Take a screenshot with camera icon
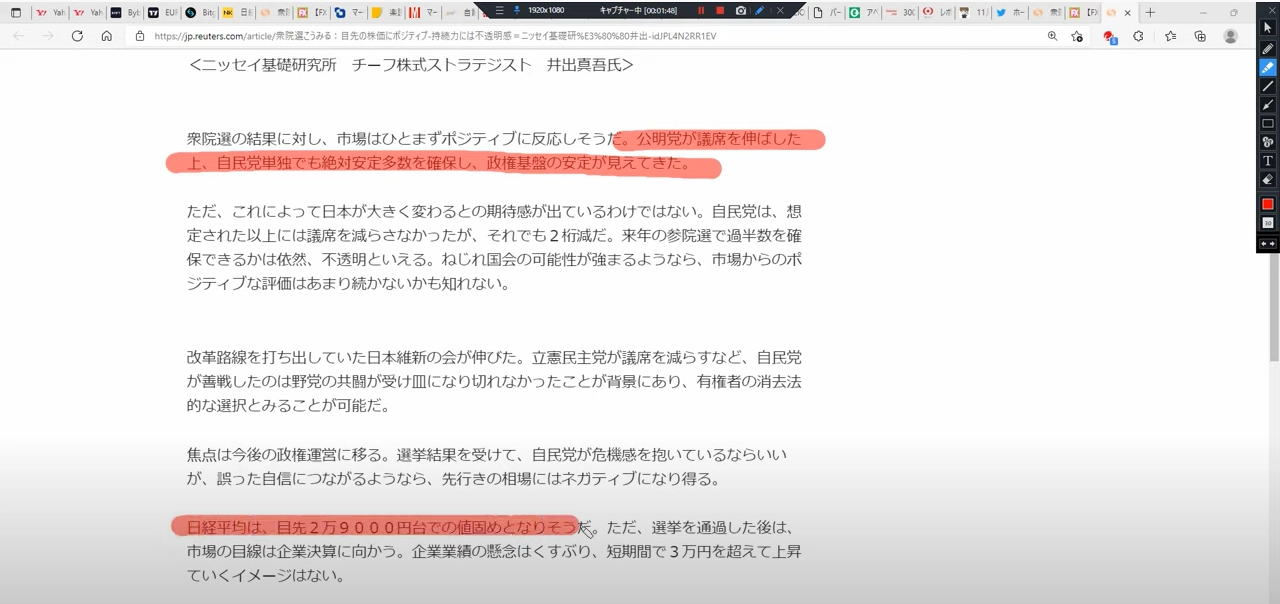1280x604 pixels. click(740, 10)
